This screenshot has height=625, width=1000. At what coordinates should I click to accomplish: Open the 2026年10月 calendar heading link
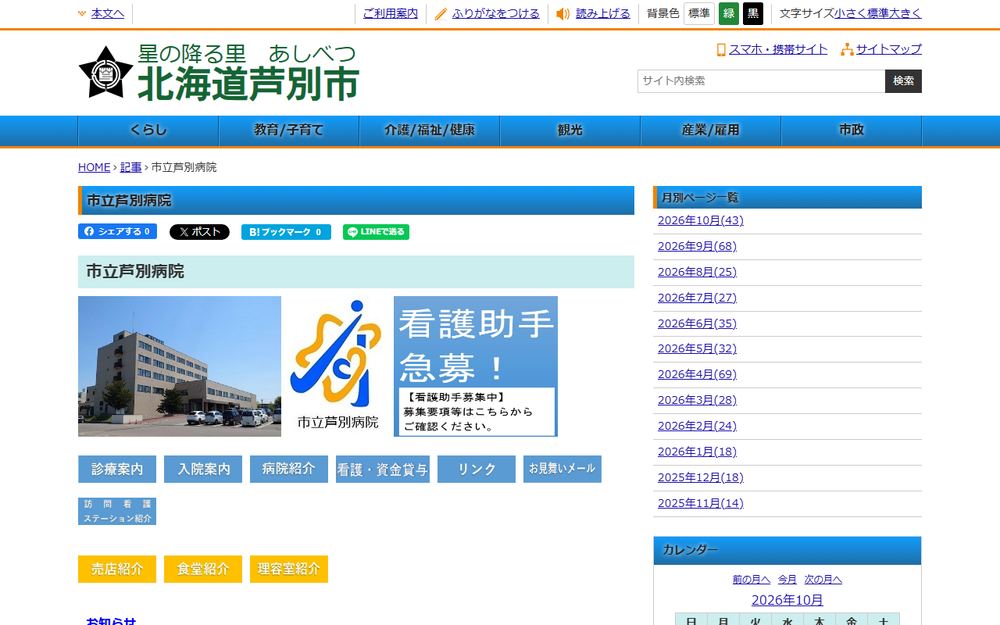[787, 600]
